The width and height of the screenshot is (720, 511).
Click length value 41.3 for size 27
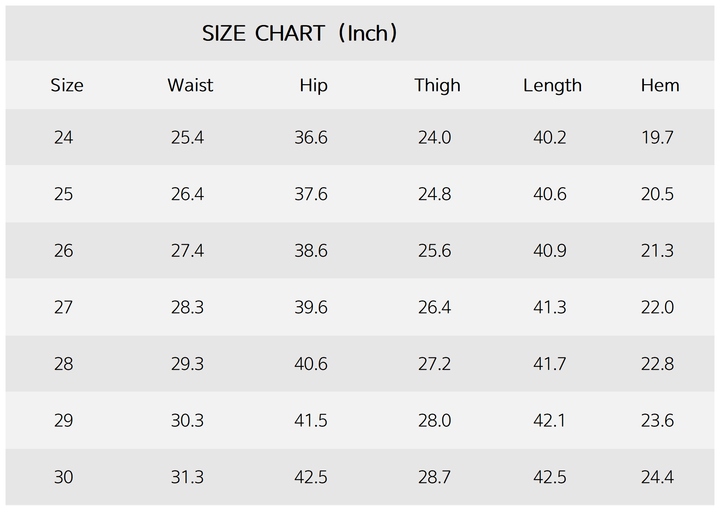click(x=550, y=308)
